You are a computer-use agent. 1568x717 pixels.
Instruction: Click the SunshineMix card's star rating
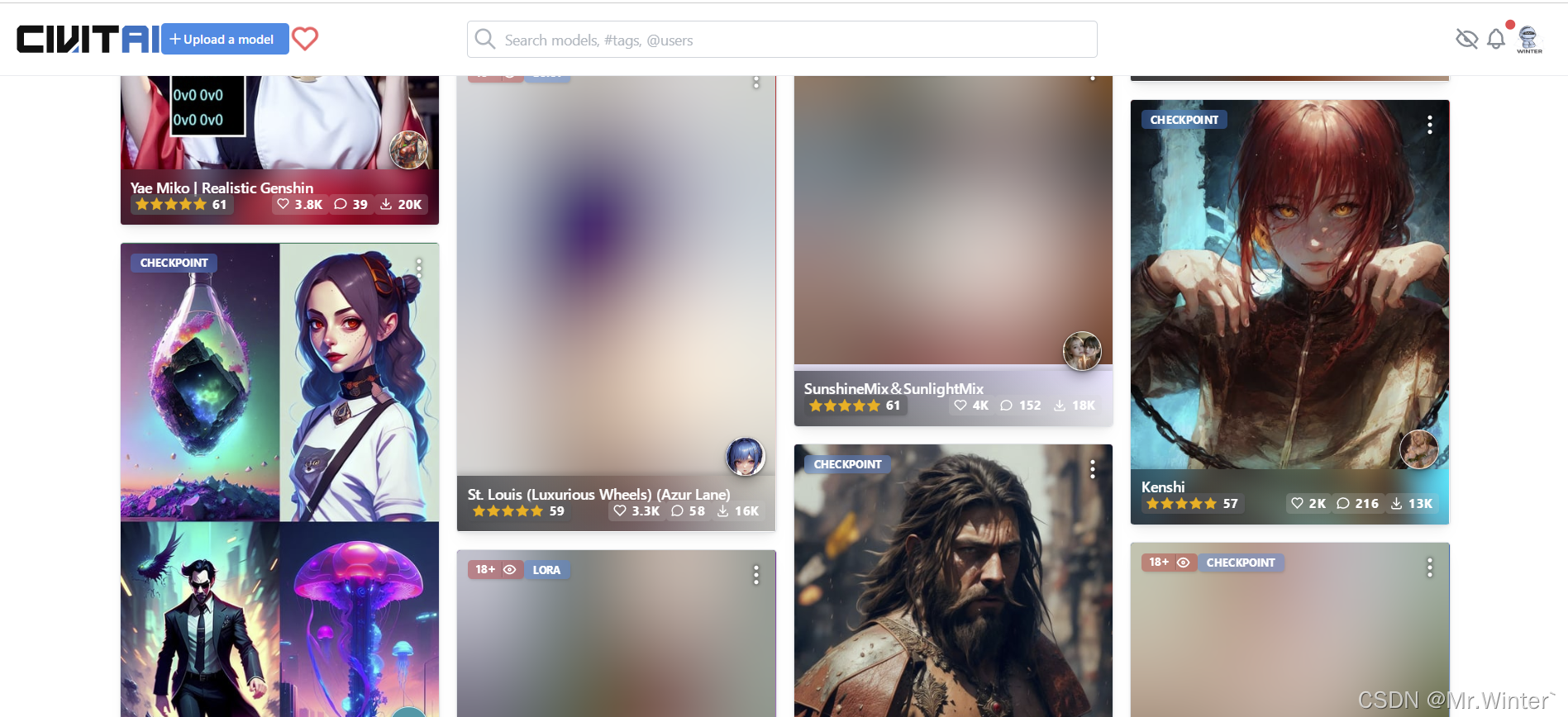point(844,406)
